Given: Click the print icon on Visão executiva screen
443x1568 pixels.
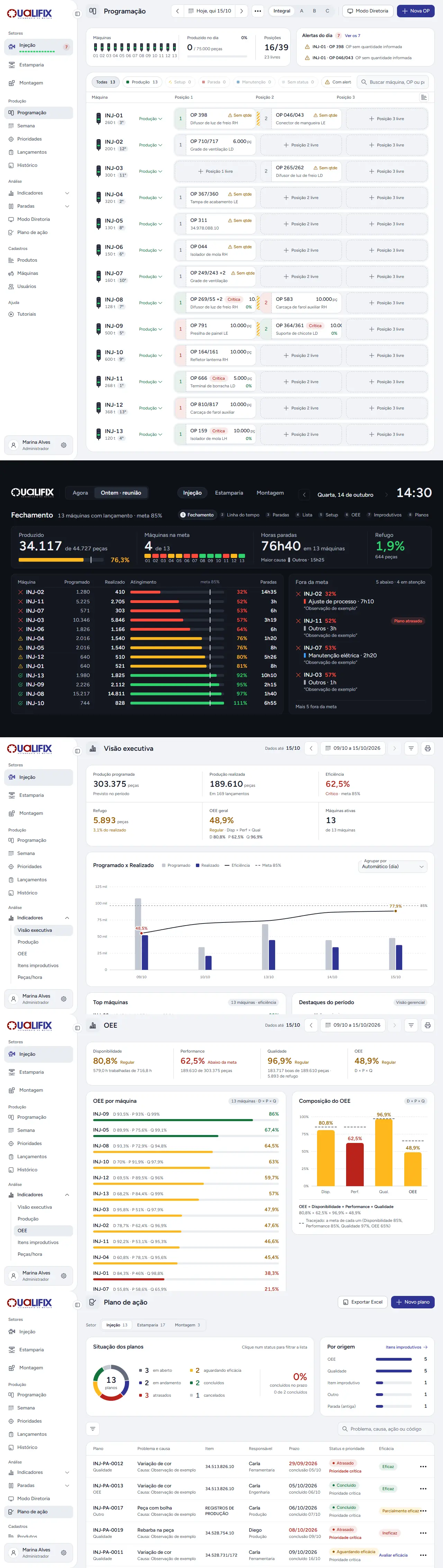Looking at the screenshot, I should (428, 748).
